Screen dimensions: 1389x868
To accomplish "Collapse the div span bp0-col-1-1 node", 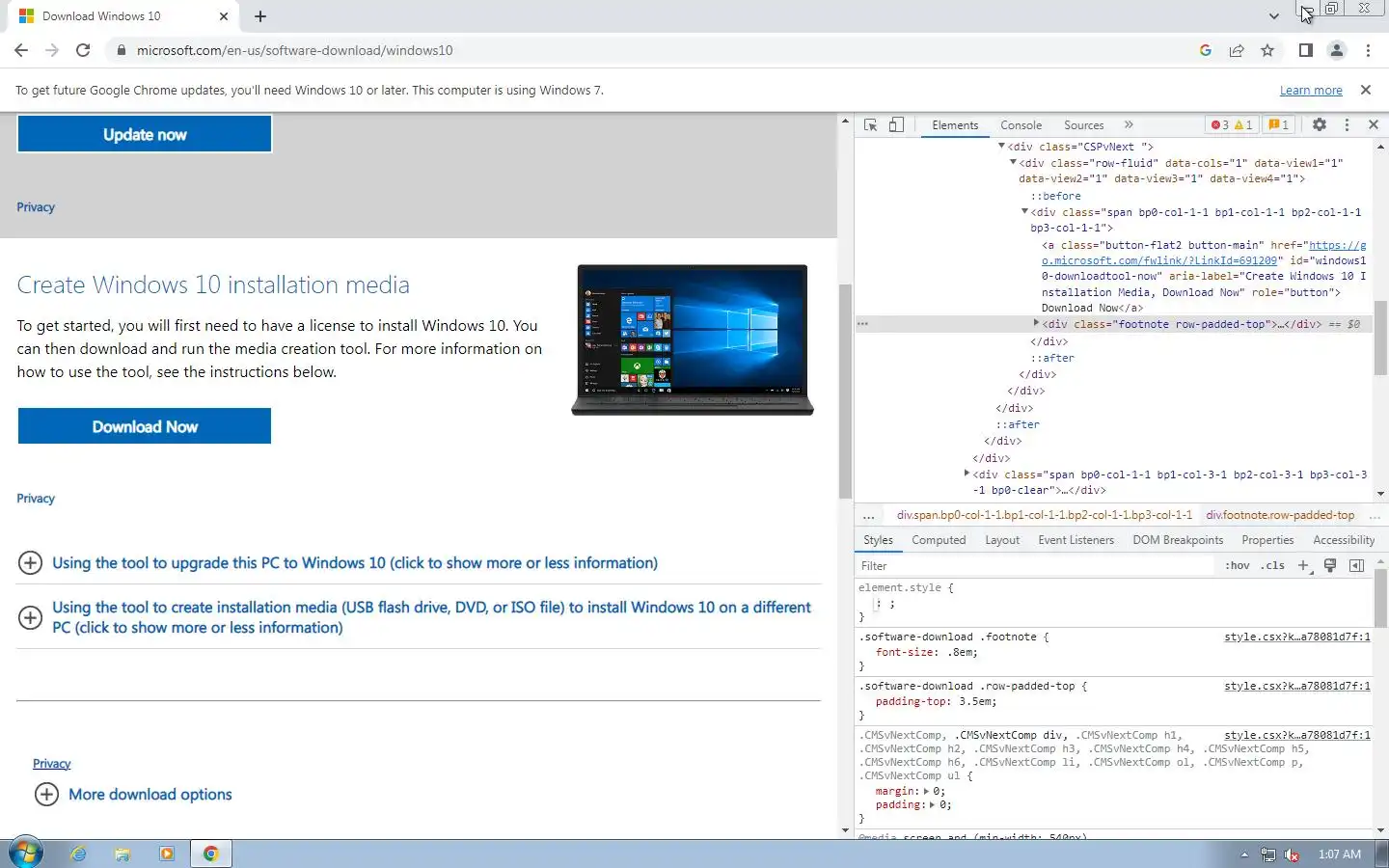I will point(1024,212).
